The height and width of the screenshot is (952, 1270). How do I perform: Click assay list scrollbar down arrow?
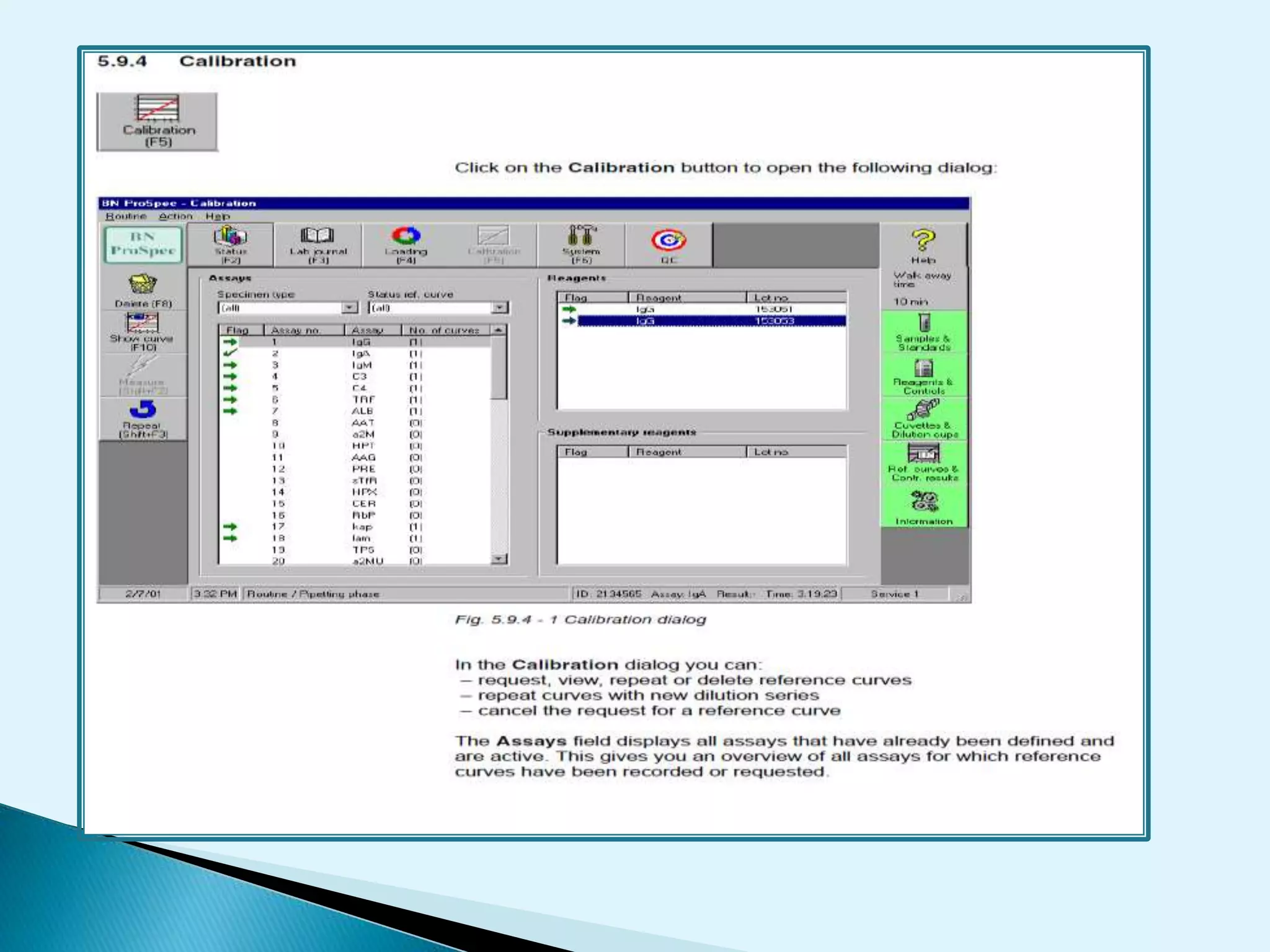tap(499, 559)
